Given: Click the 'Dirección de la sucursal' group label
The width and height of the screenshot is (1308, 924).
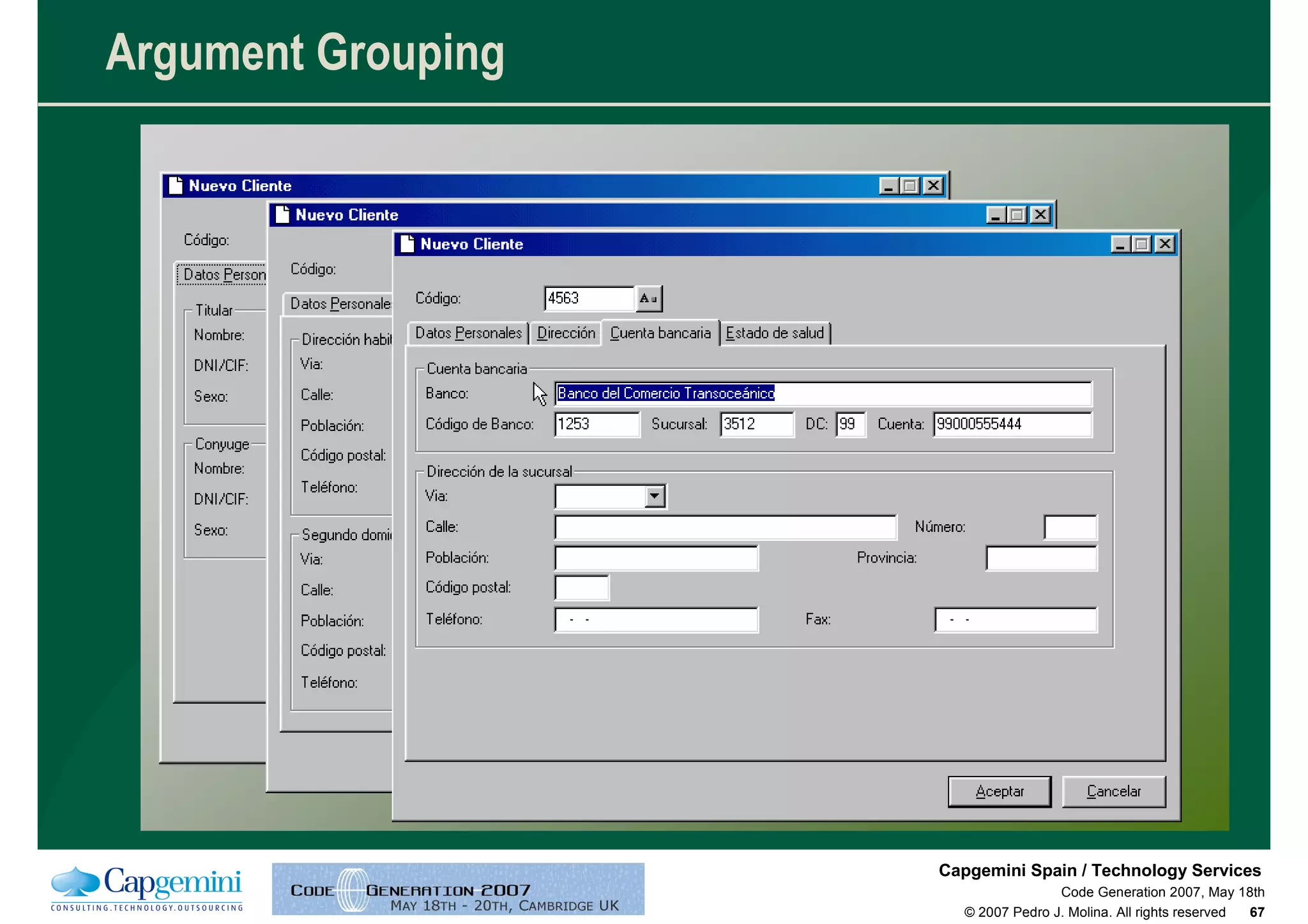Looking at the screenshot, I should coord(499,472).
